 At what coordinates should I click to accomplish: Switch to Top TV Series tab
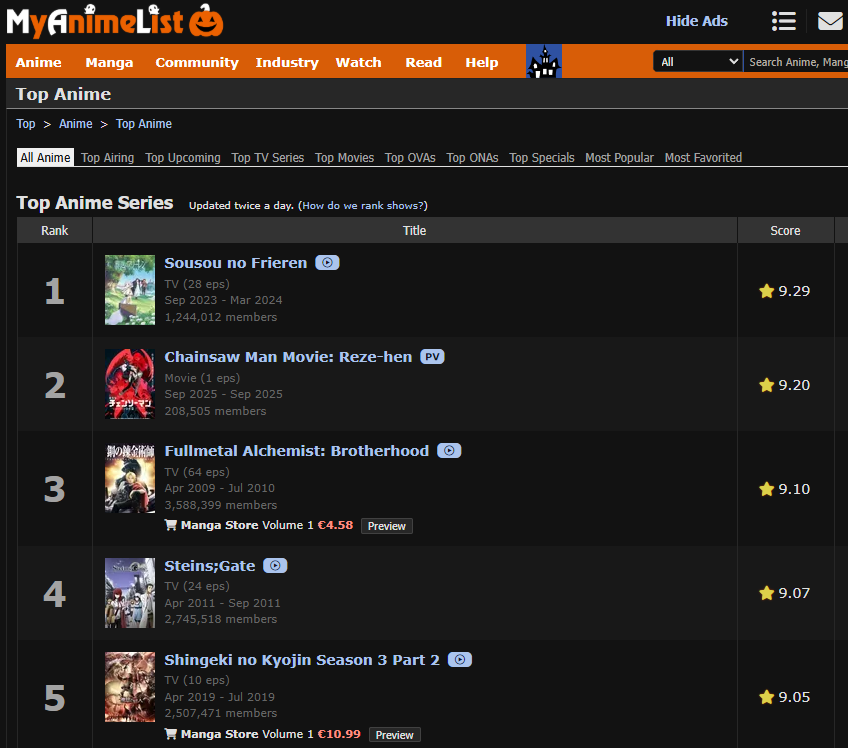(268, 157)
